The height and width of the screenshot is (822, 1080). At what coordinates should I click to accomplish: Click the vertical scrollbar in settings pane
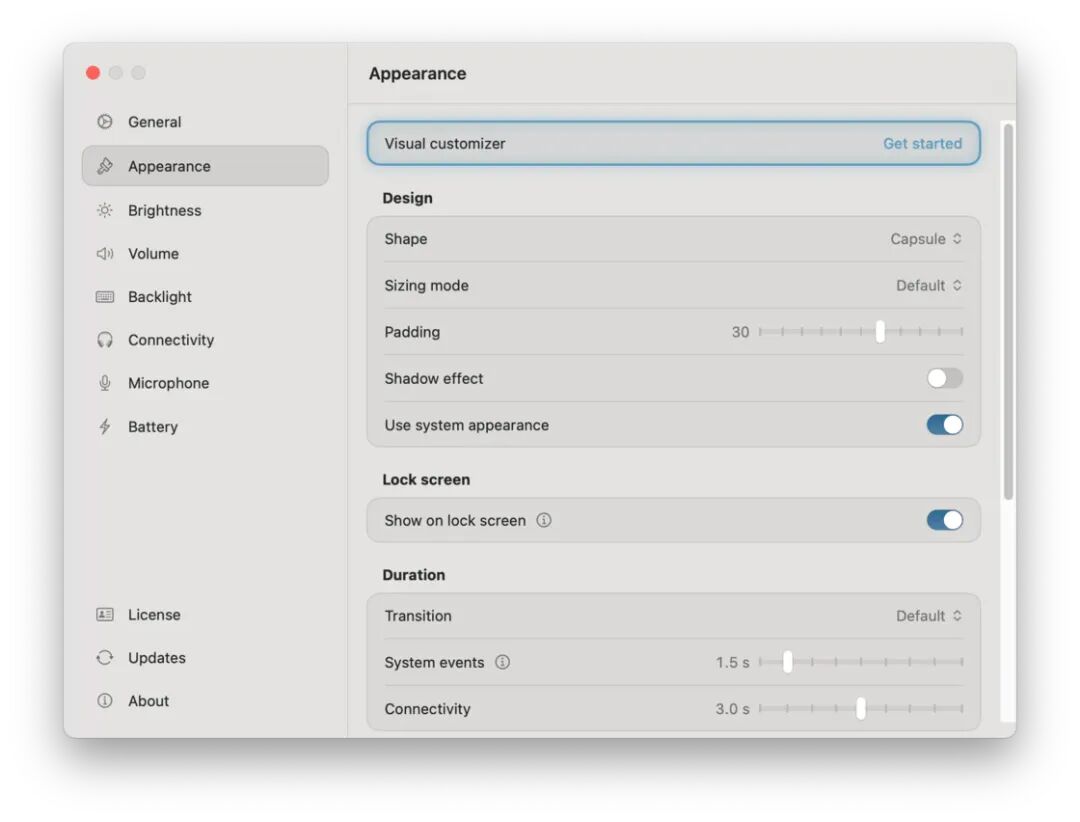point(1008,311)
